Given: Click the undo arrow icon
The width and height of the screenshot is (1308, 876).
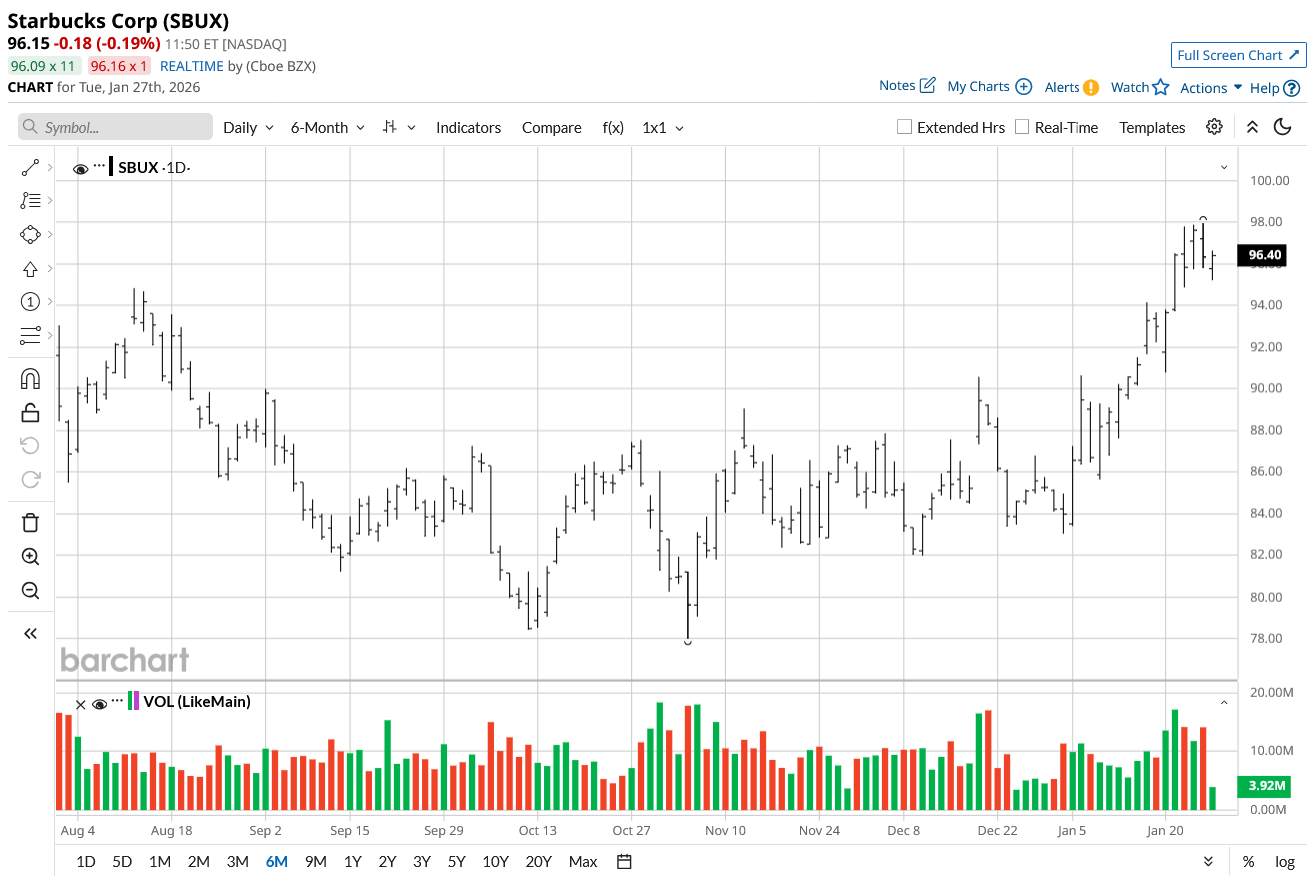Looking at the screenshot, I should 30,446.
